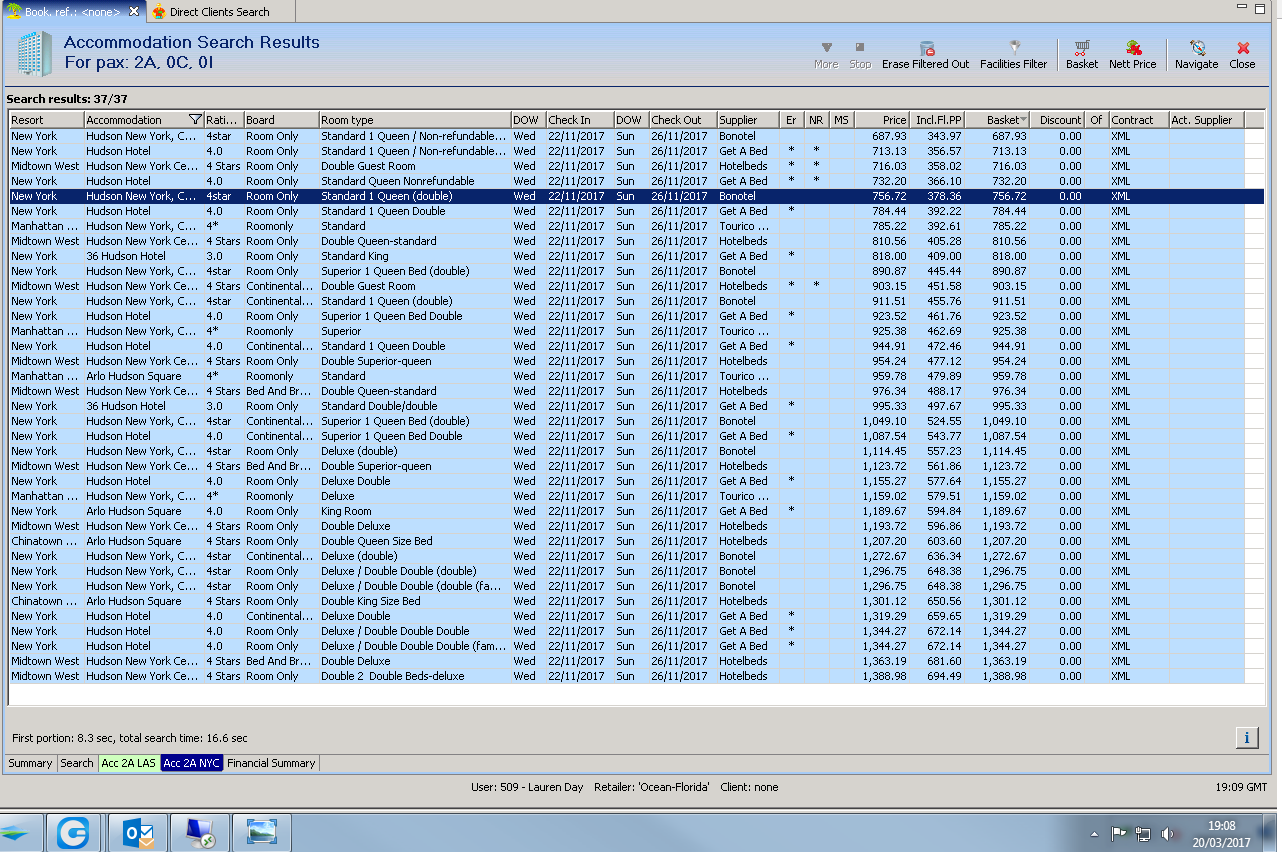Open the Financial Summary tab

(271, 763)
